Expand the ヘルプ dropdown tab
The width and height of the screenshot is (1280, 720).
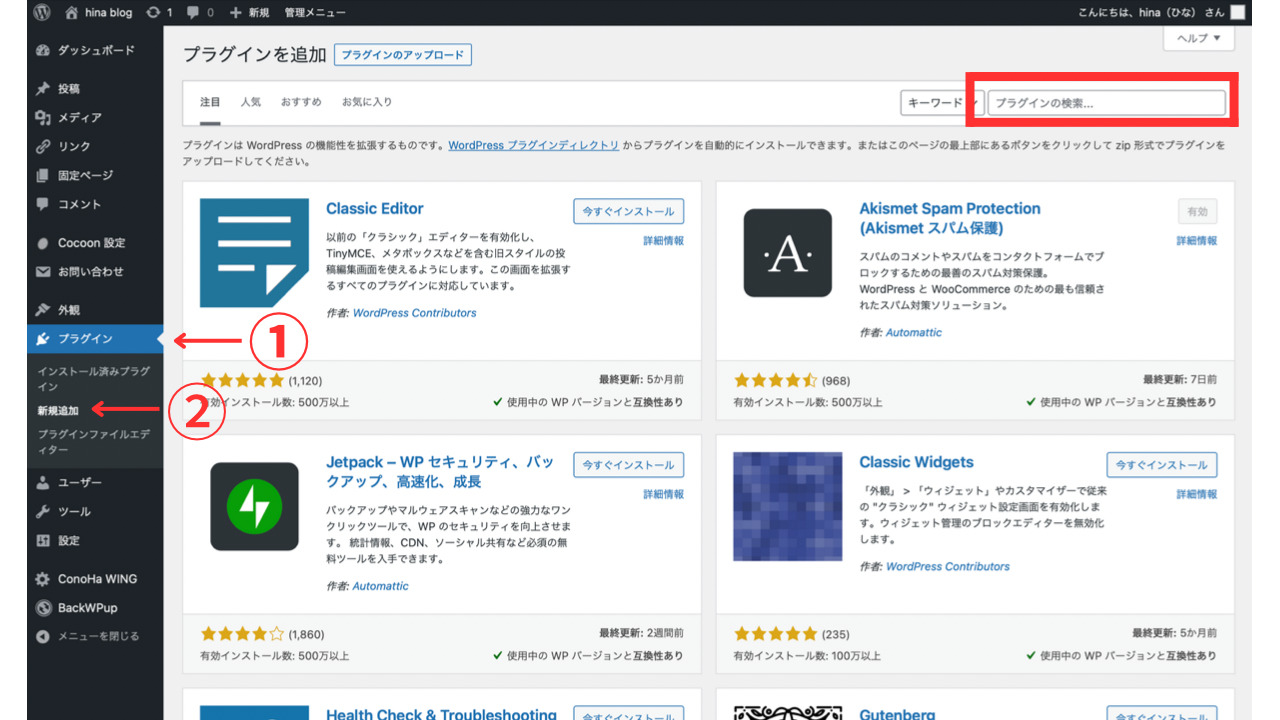(x=1199, y=38)
